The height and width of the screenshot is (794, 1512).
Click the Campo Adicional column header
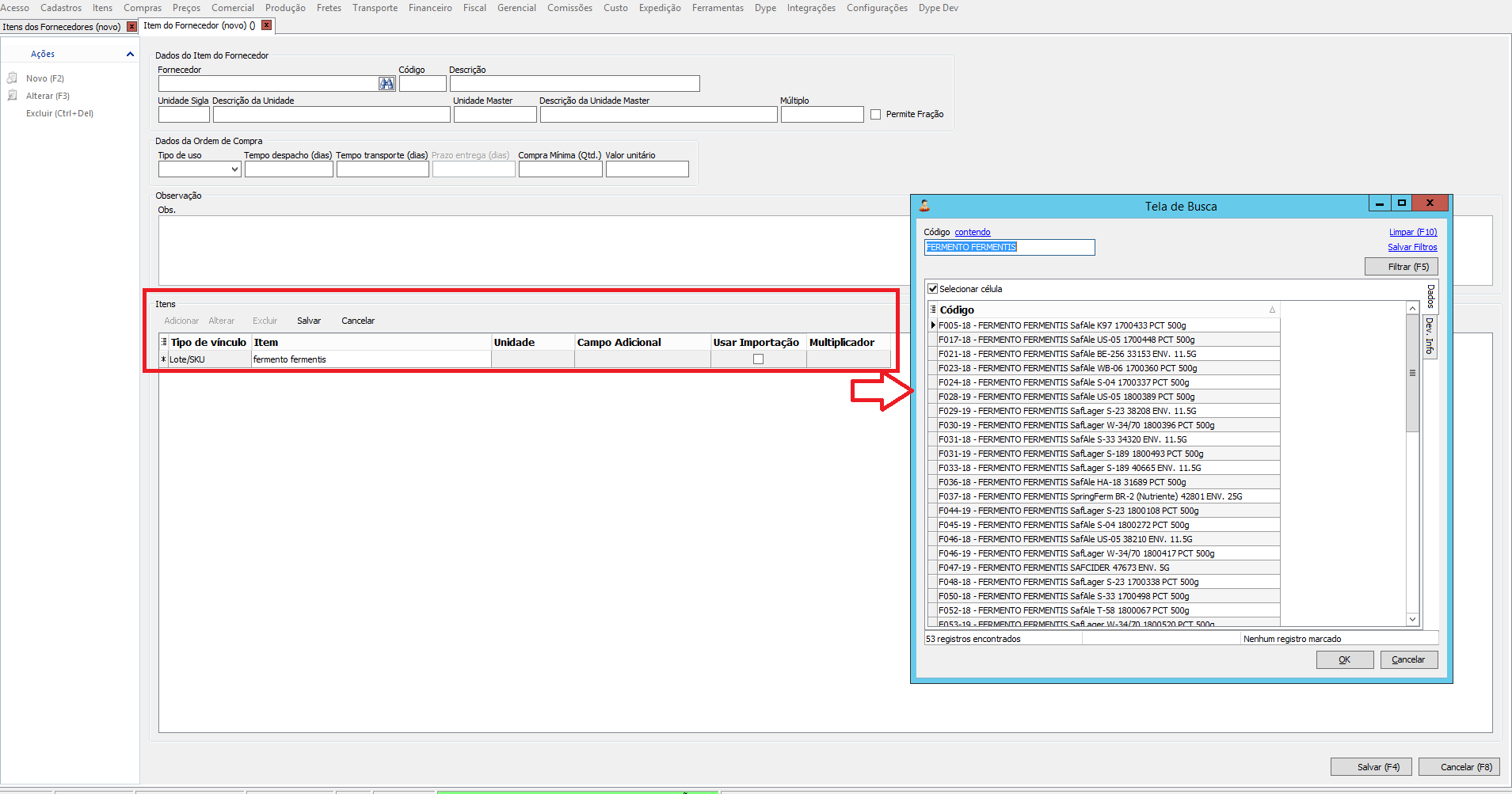coord(642,342)
